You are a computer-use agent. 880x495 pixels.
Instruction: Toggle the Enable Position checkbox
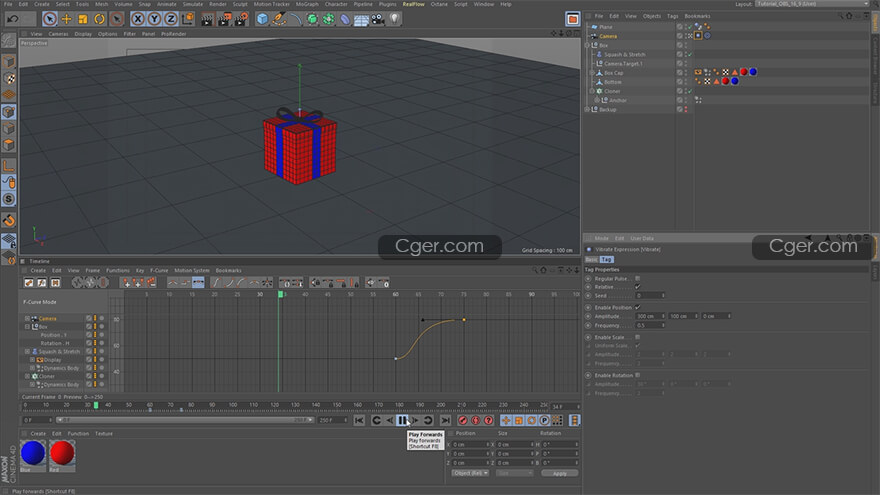click(x=638, y=307)
